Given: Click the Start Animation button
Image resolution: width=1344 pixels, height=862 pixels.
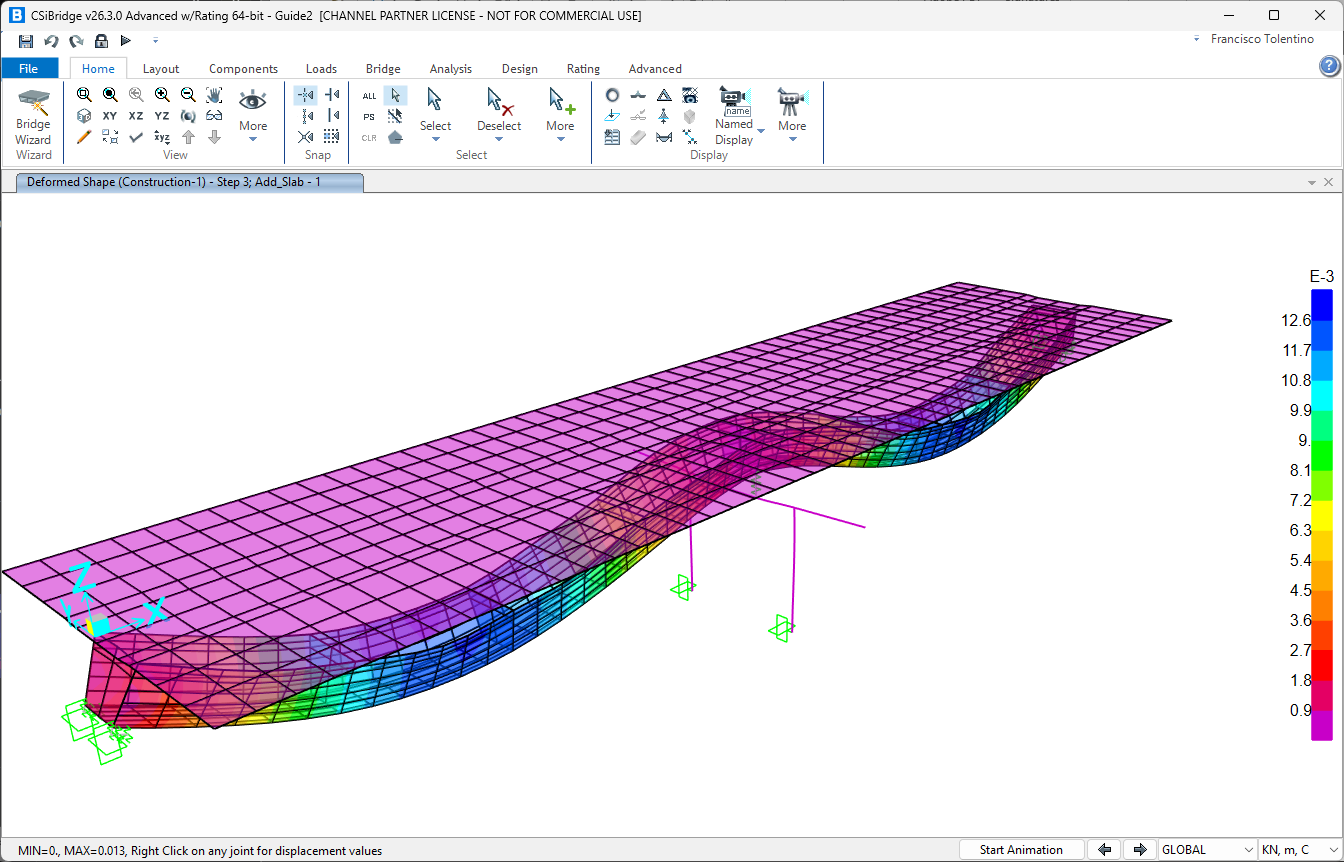Looking at the screenshot, I should pyautogui.click(x=1021, y=849).
